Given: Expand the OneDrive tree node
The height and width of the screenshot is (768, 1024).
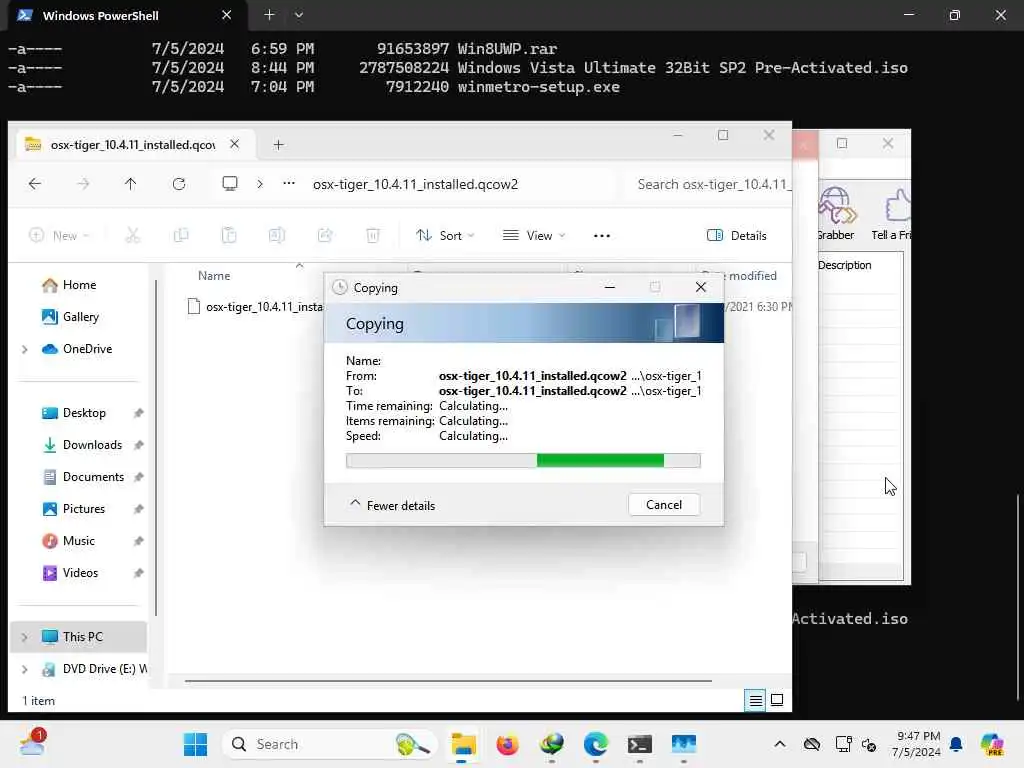Looking at the screenshot, I should click(25, 349).
